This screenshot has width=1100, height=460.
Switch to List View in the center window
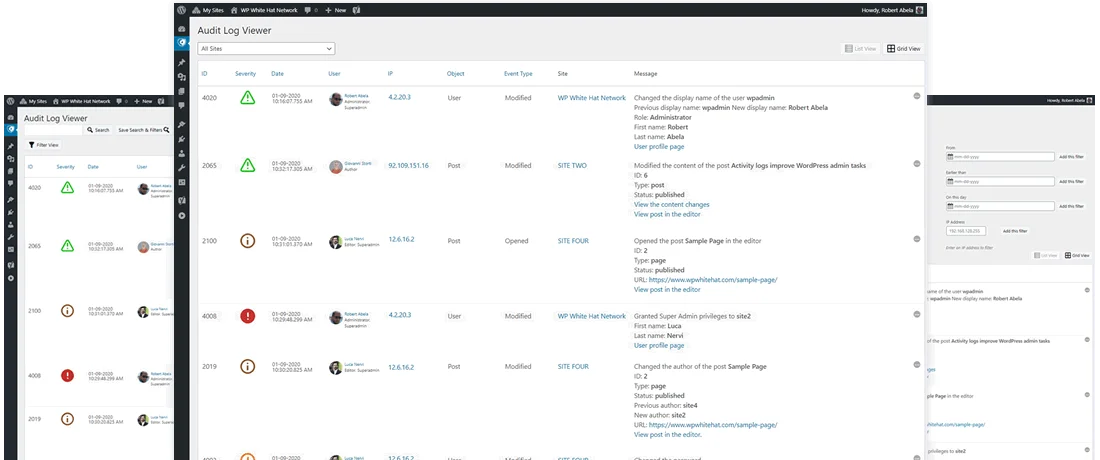click(x=861, y=48)
